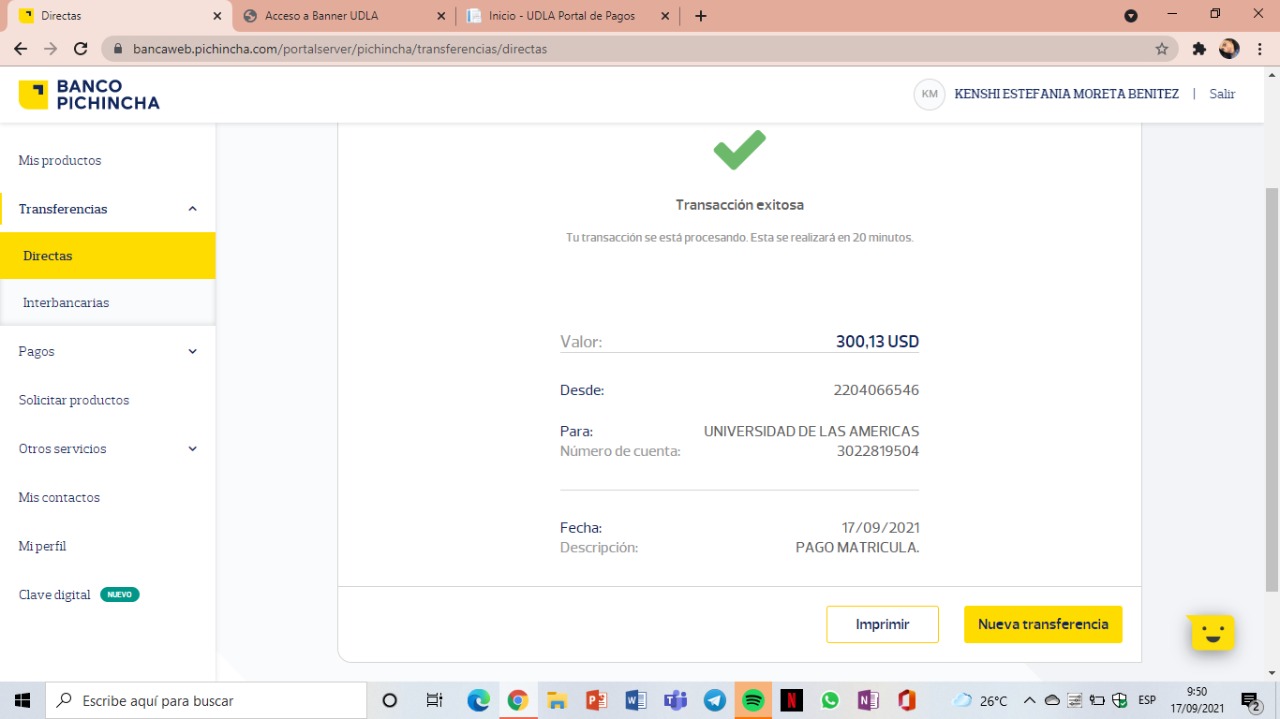Open the Chrome extensions puzzle icon
The image size is (1280, 719).
pos(1199,48)
